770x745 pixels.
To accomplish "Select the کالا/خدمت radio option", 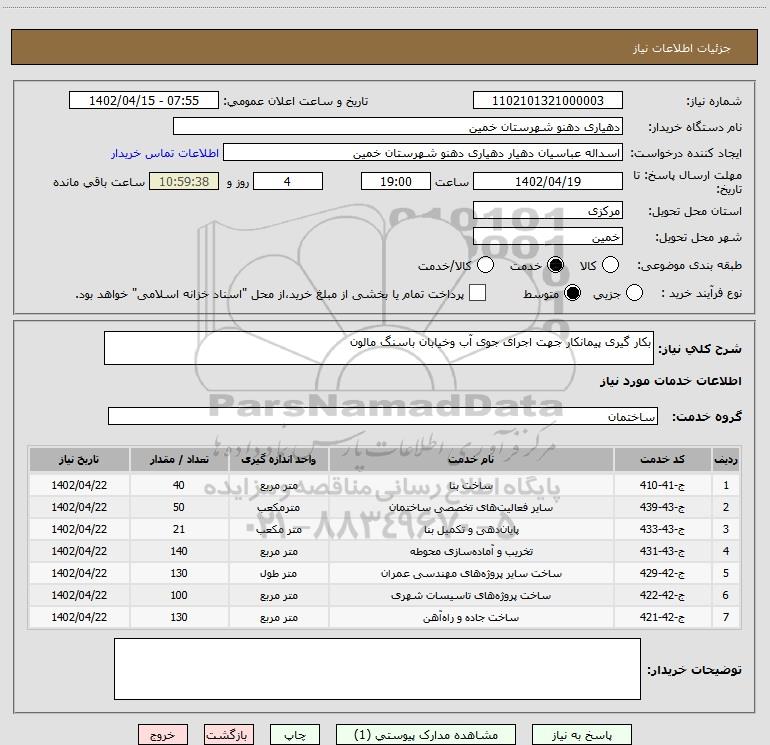I will pyautogui.click(x=486, y=265).
